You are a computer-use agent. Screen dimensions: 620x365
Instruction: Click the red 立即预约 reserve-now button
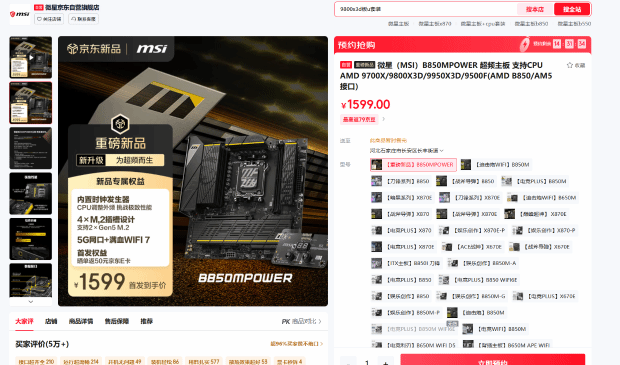coord(493,360)
